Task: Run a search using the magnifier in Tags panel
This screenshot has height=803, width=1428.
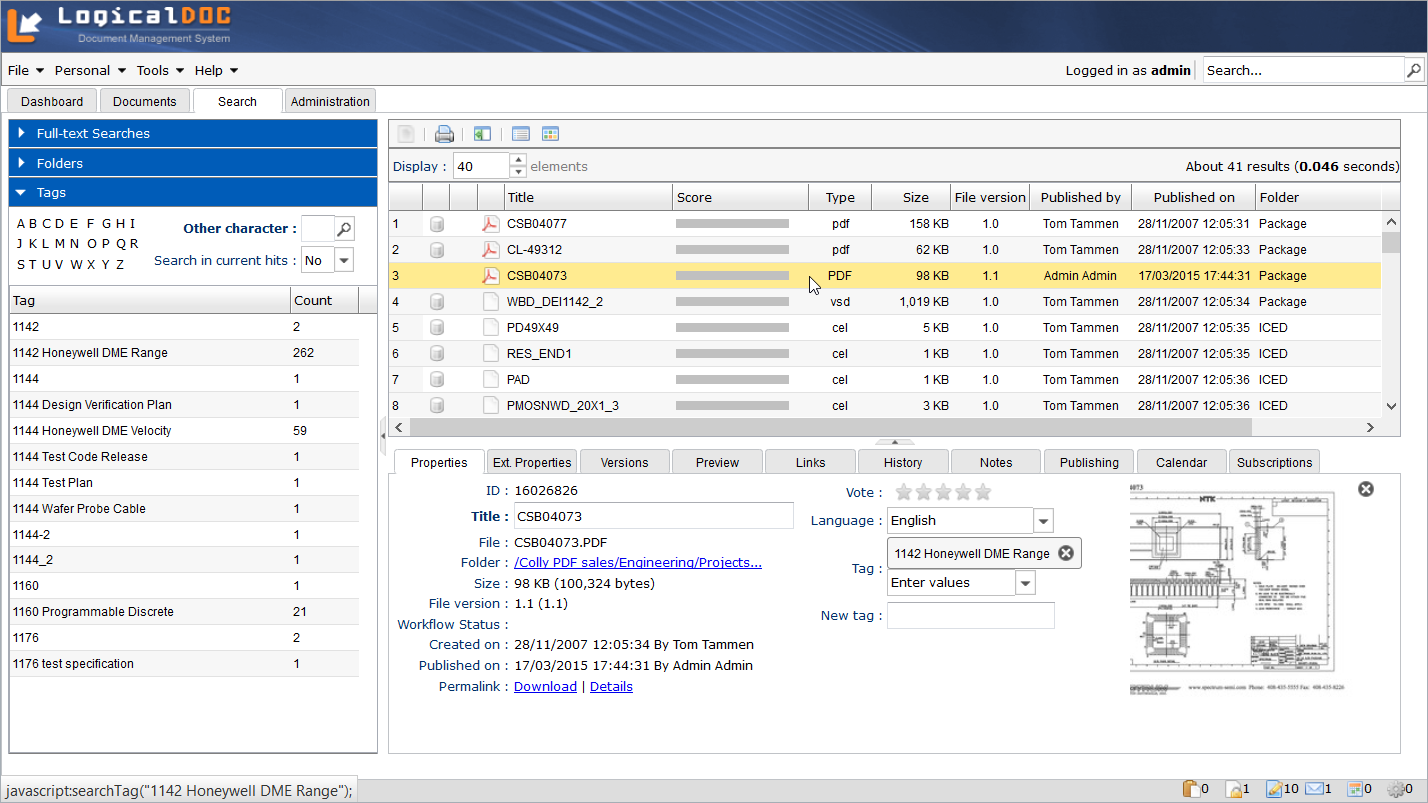Action: (x=343, y=228)
